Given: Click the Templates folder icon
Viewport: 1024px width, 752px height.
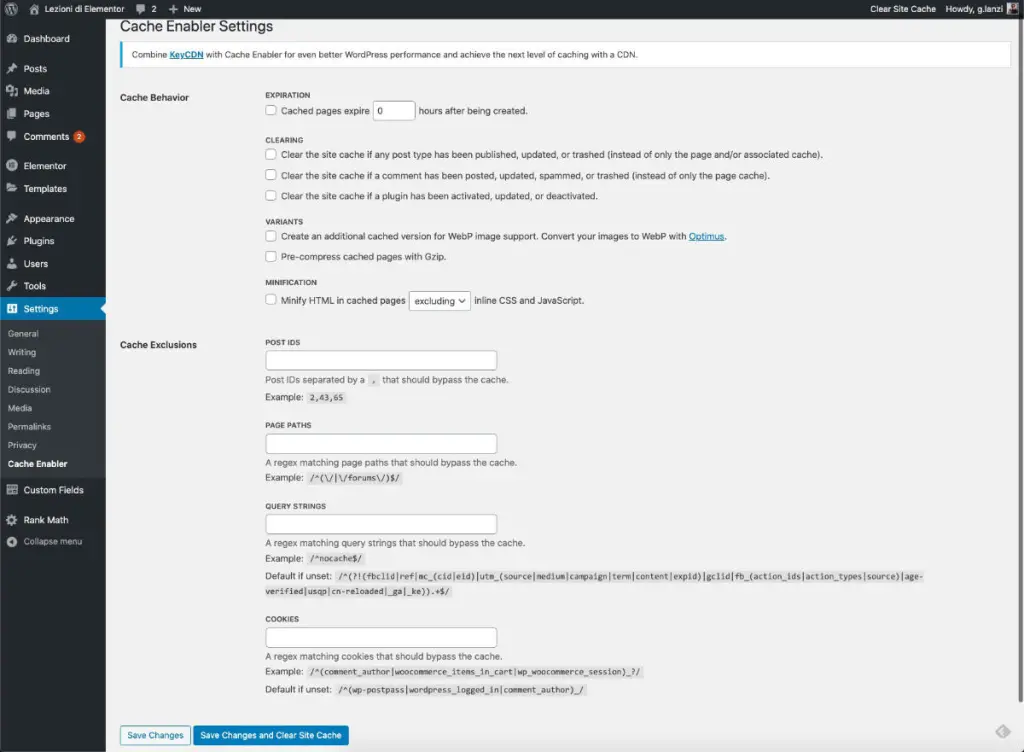Looking at the screenshot, I should click(x=12, y=188).
